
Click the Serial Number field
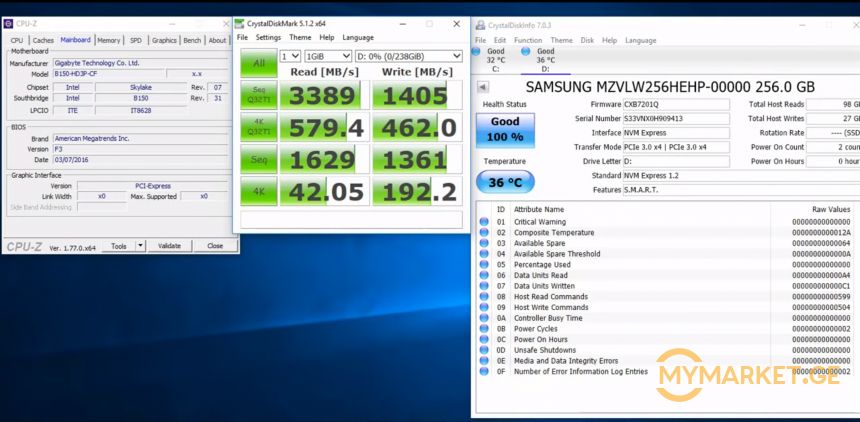tap(676, 119)
